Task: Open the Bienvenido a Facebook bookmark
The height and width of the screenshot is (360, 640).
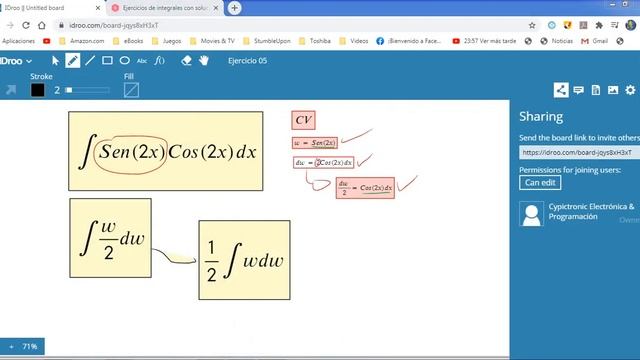Action: pos(409,41)
